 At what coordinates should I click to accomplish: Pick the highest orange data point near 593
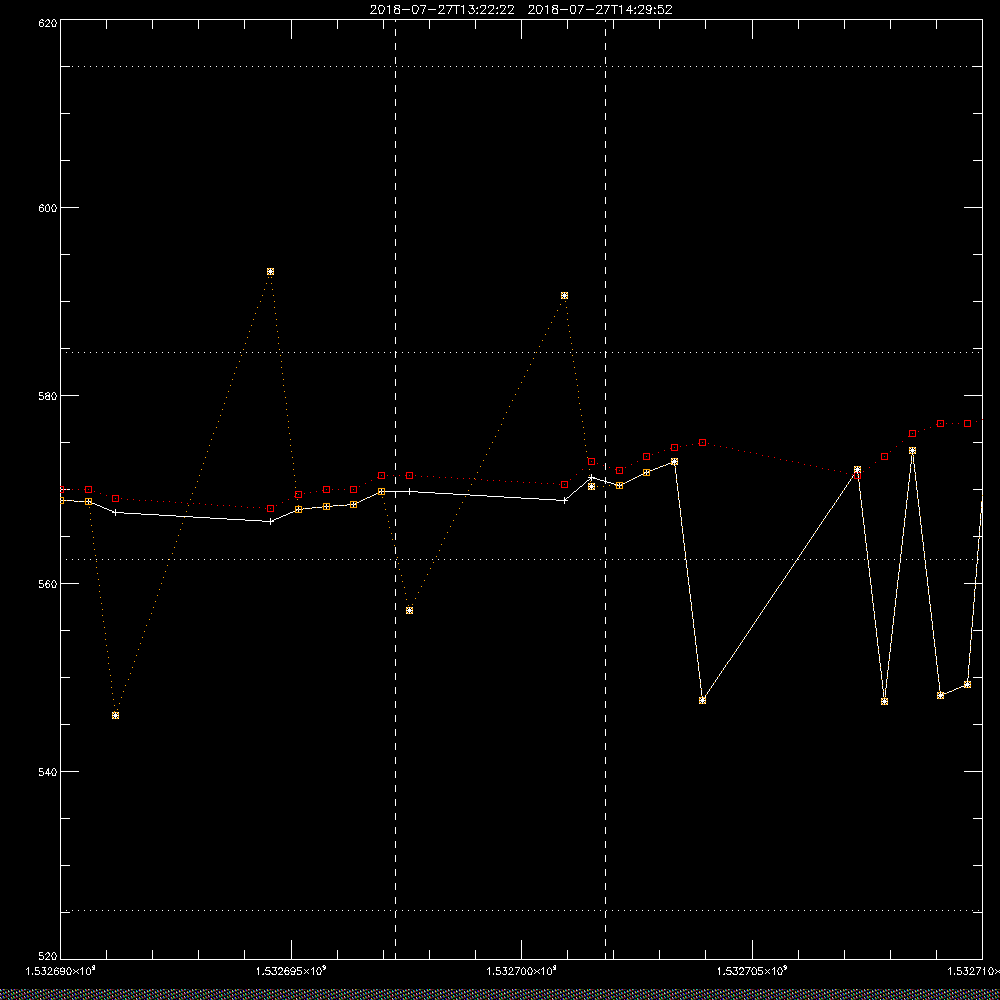(270, 272)
